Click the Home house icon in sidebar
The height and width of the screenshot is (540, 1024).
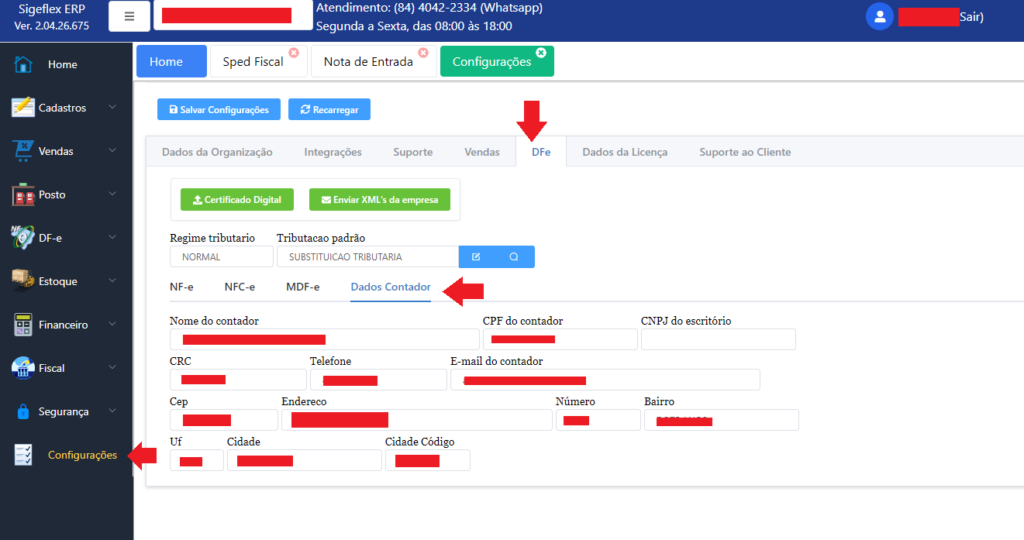click(x=23, y=65)
